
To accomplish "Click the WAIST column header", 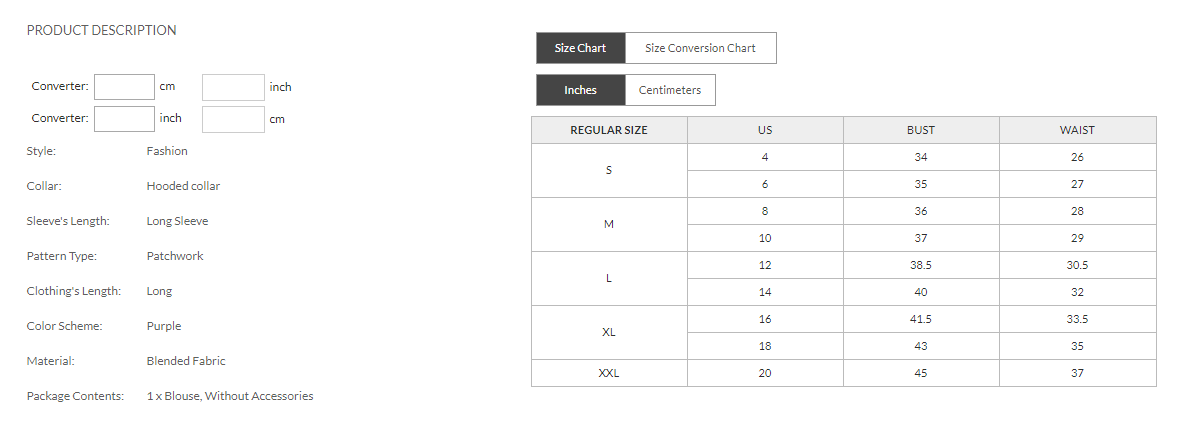I will [1077, 130].
